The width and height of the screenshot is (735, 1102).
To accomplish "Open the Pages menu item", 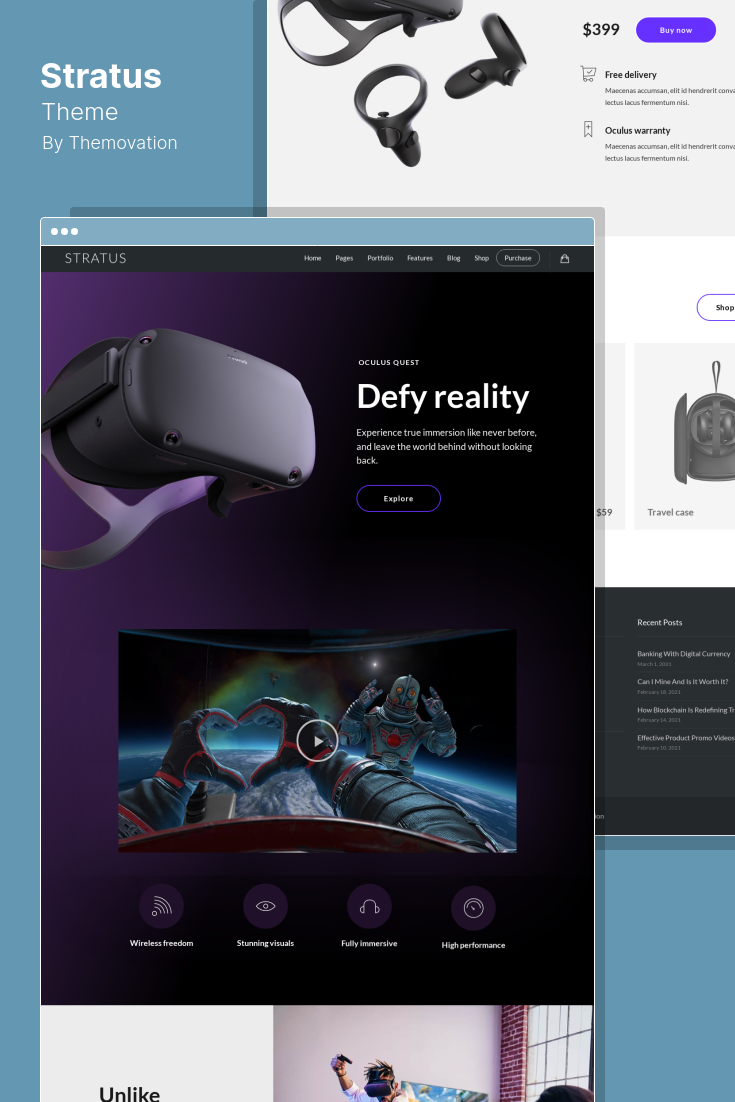I will point(344,259).
